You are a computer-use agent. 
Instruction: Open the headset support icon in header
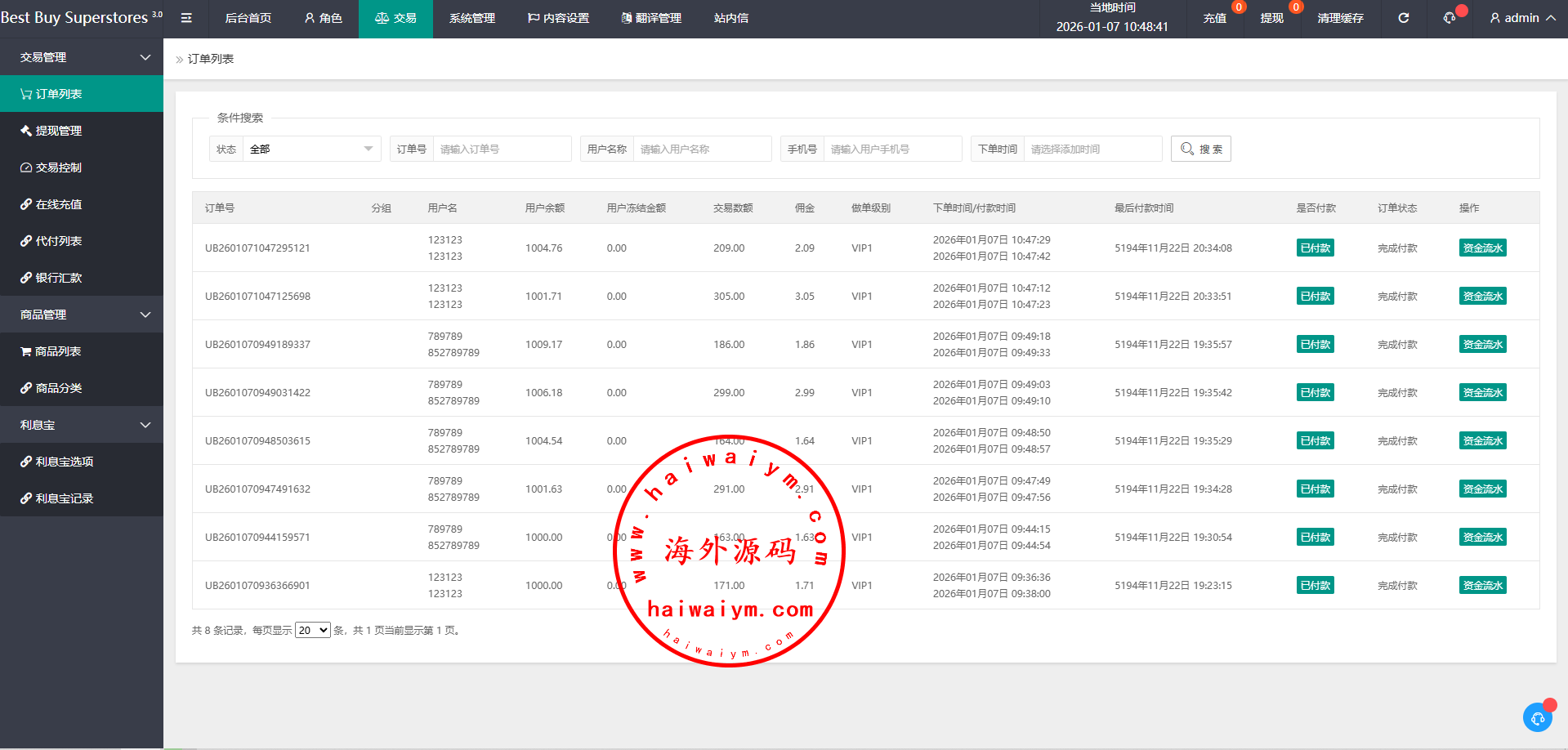(1450, 18)
